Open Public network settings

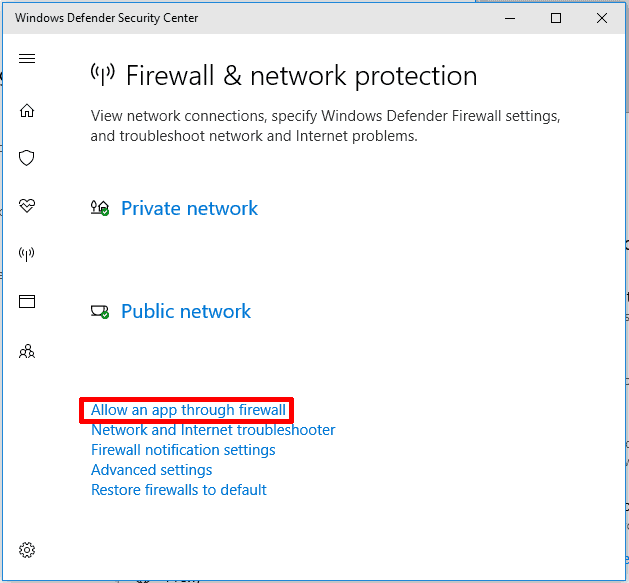click(186, 311)
